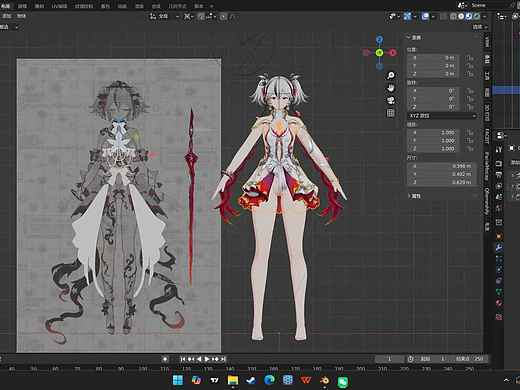Toggle viewport overlays button

[425, 16]
